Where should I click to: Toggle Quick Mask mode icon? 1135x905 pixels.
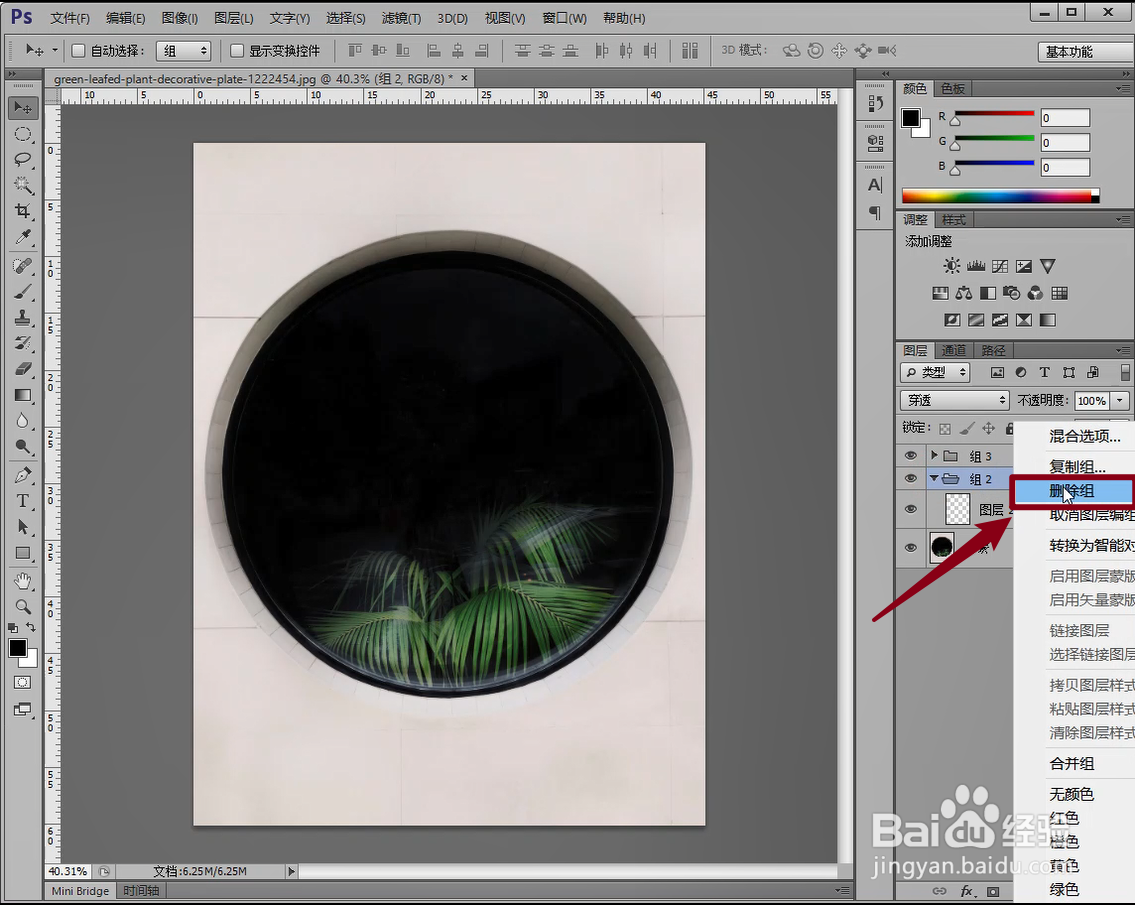point(22,683)
